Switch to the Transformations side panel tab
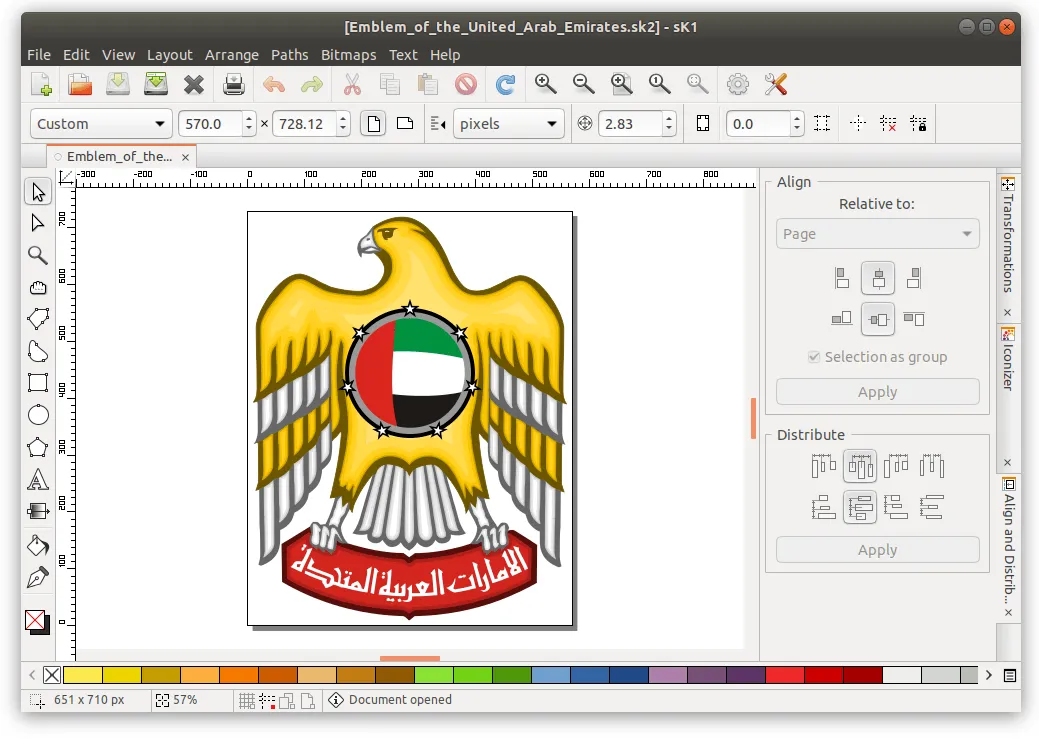The height and width of the screenshot is (739, 1039). click(1008, 235)
